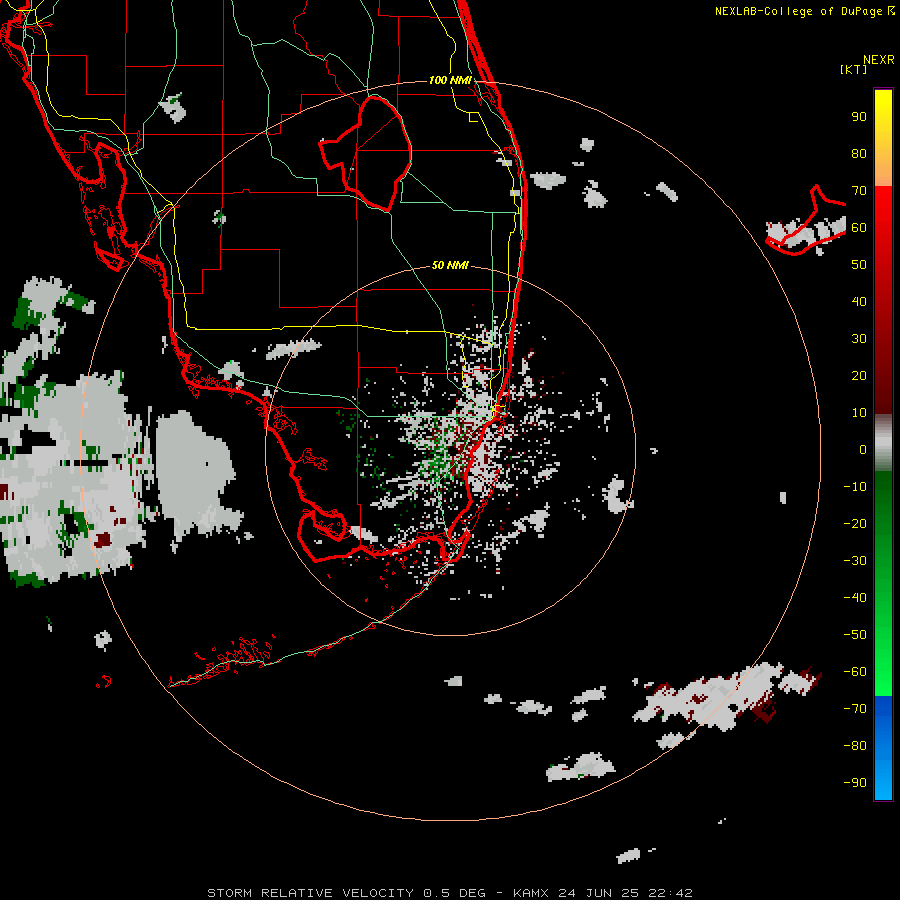
Task: Click the -30 value on the velocity scale
Action: tap(855, 561)
